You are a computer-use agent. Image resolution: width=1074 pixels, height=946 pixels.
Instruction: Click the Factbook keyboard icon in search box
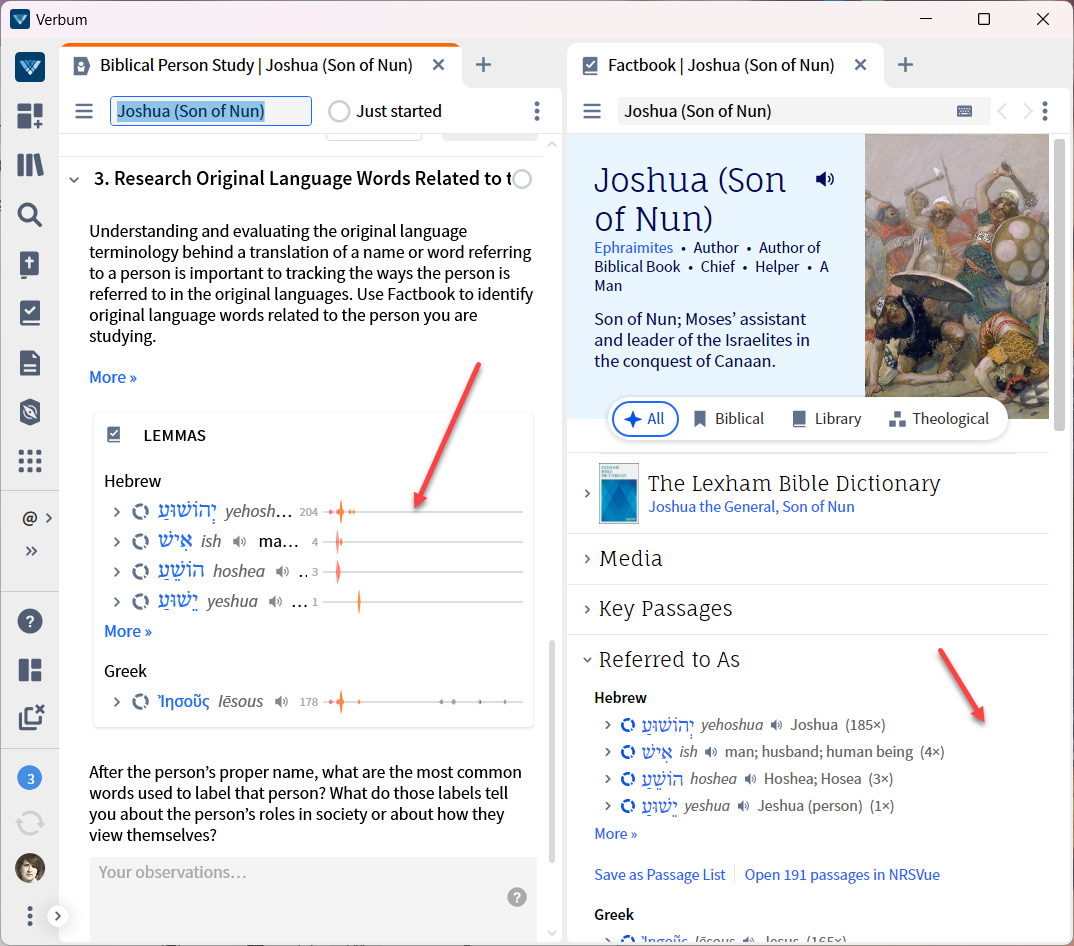[x=964, y=111]
